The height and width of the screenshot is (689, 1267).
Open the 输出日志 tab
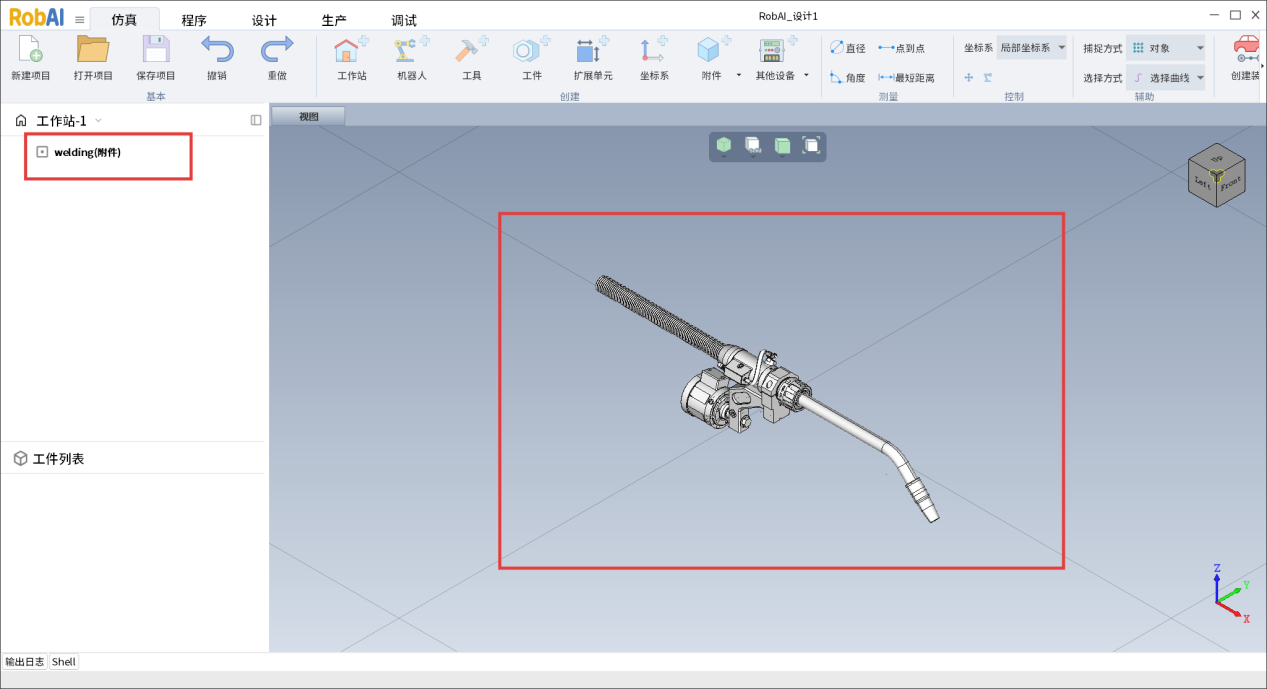click(25, 662)
